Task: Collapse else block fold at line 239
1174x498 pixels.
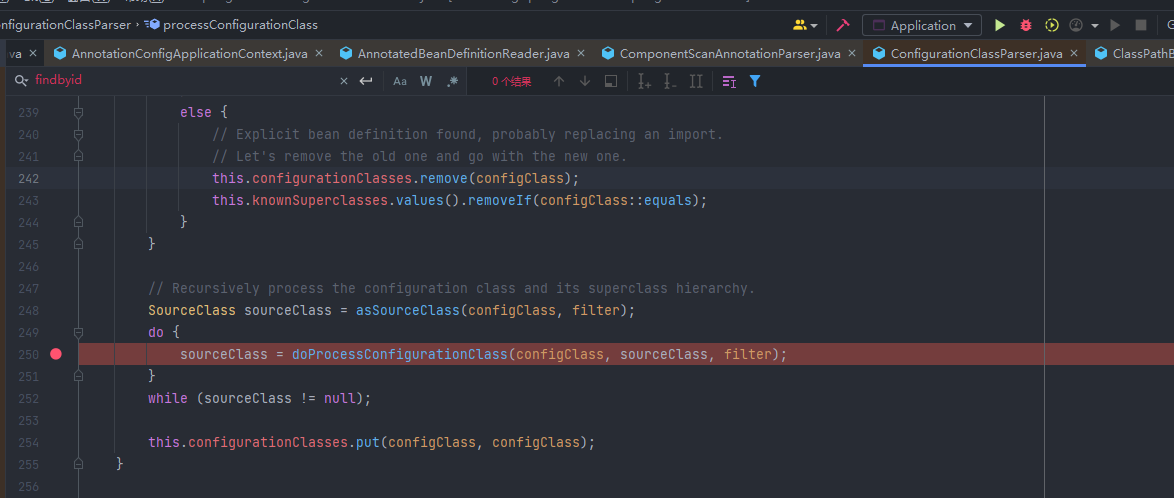Action: (78, 112)
